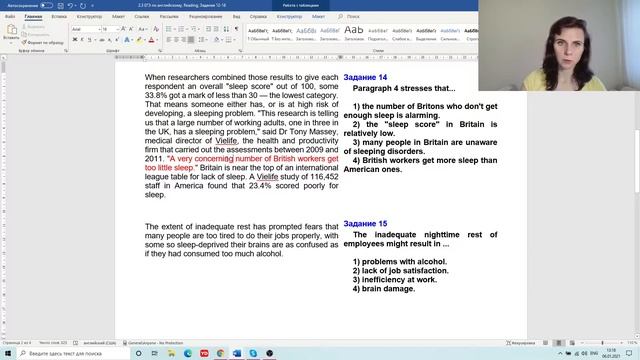Screen dimensions: 640x360
Task: Click the Increase Font Size icon
Action: tap(124, 29)
